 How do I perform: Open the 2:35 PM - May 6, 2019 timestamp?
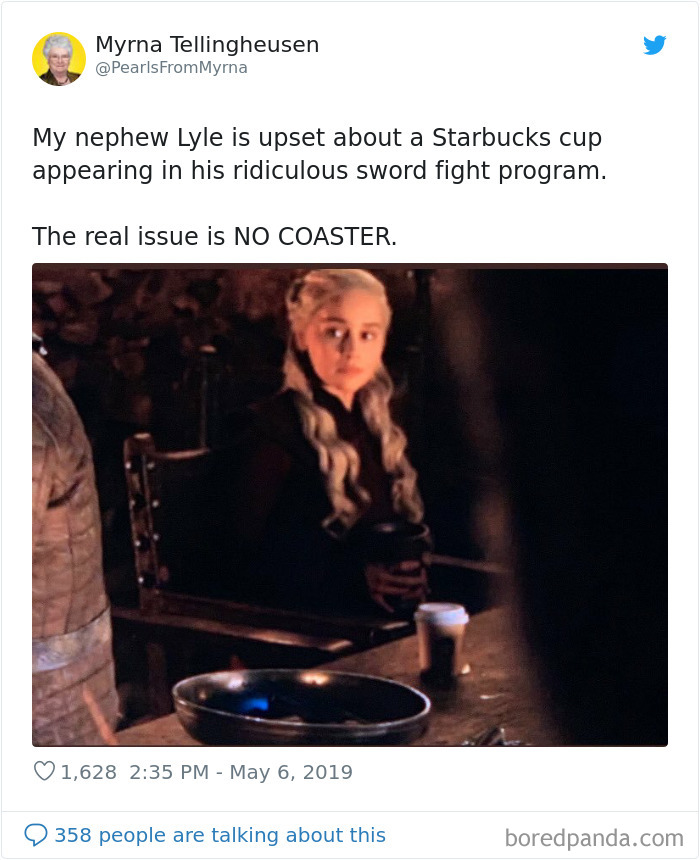[x=241, y=772]
